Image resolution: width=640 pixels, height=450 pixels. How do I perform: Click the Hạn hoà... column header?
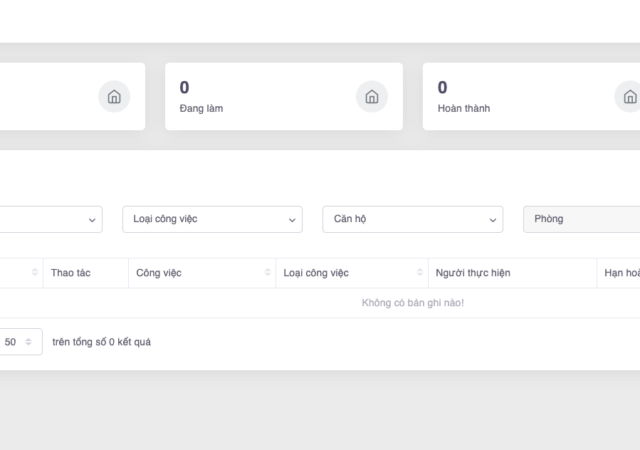click(x=621, y=273)
